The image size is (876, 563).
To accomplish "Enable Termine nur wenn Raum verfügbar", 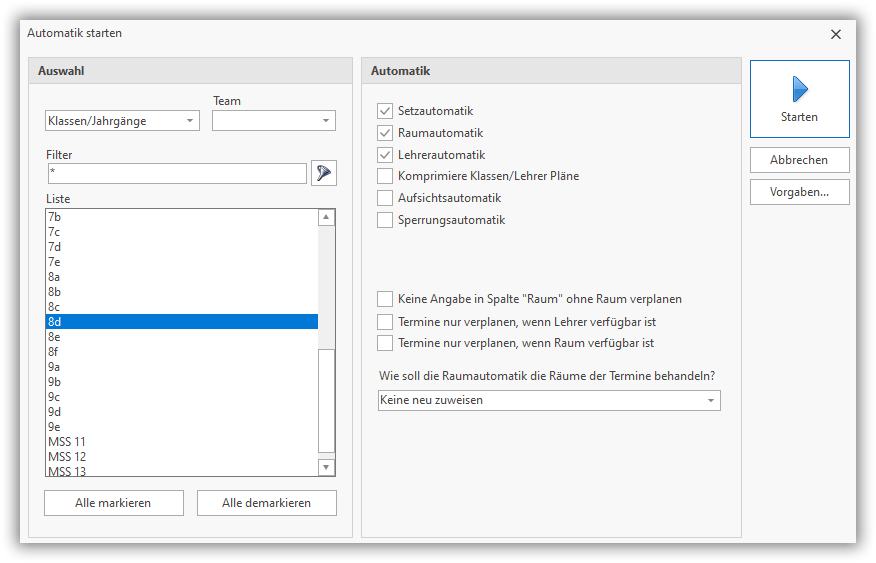I will (x=385, y=343).
